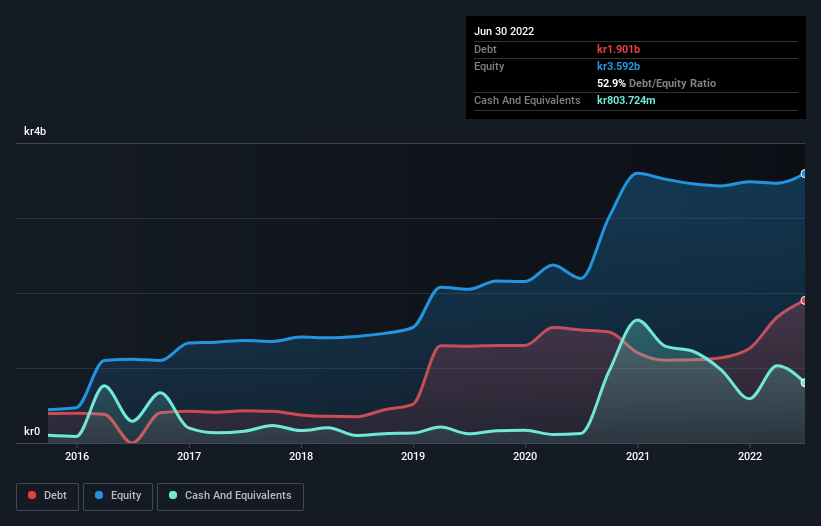Screen dimensions: 821x526
Task: Click the red Debt legend dot
Action: (x=32, y=495)
